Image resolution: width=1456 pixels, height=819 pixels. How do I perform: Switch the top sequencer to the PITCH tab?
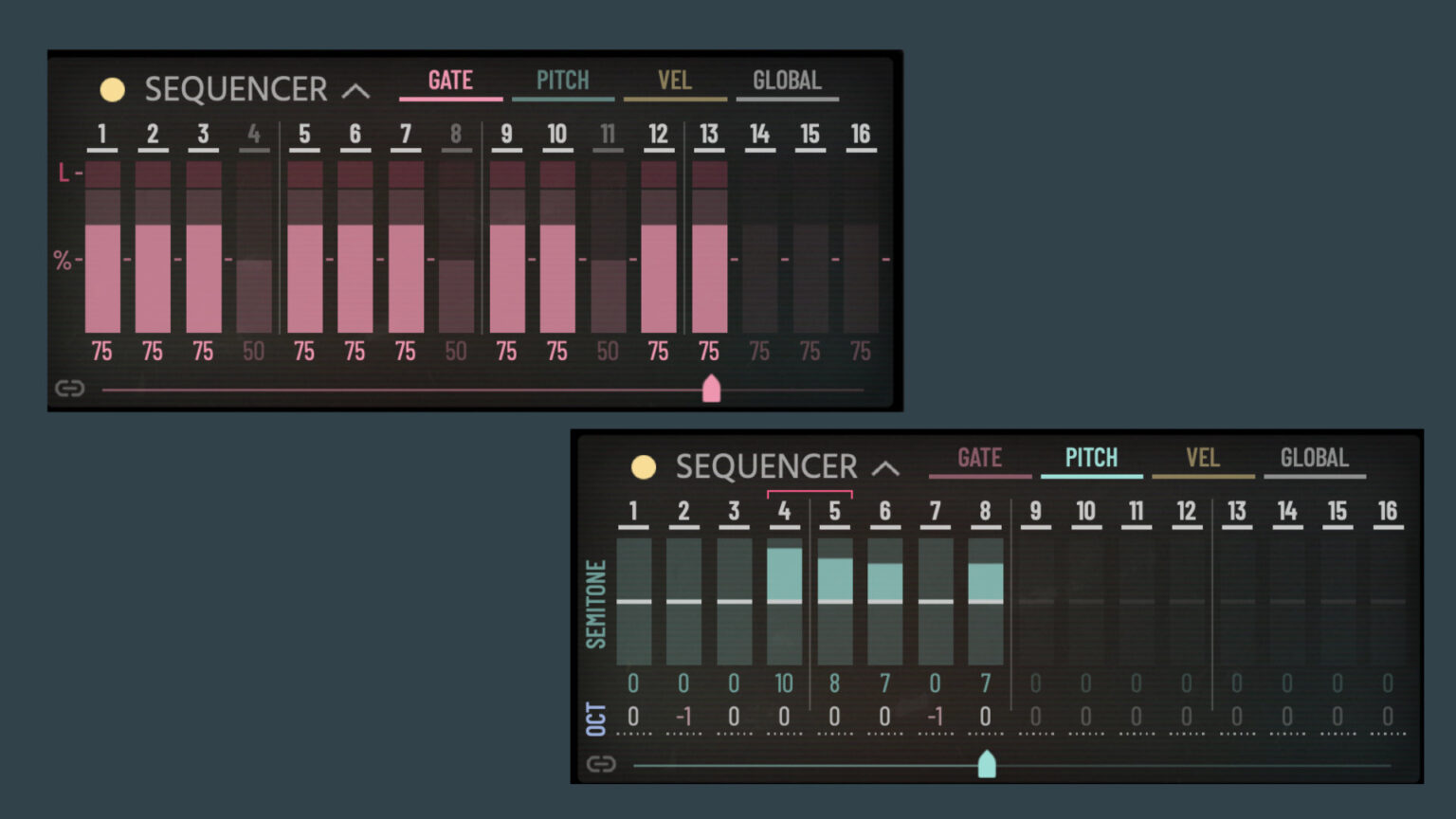[x=562, y=81]
